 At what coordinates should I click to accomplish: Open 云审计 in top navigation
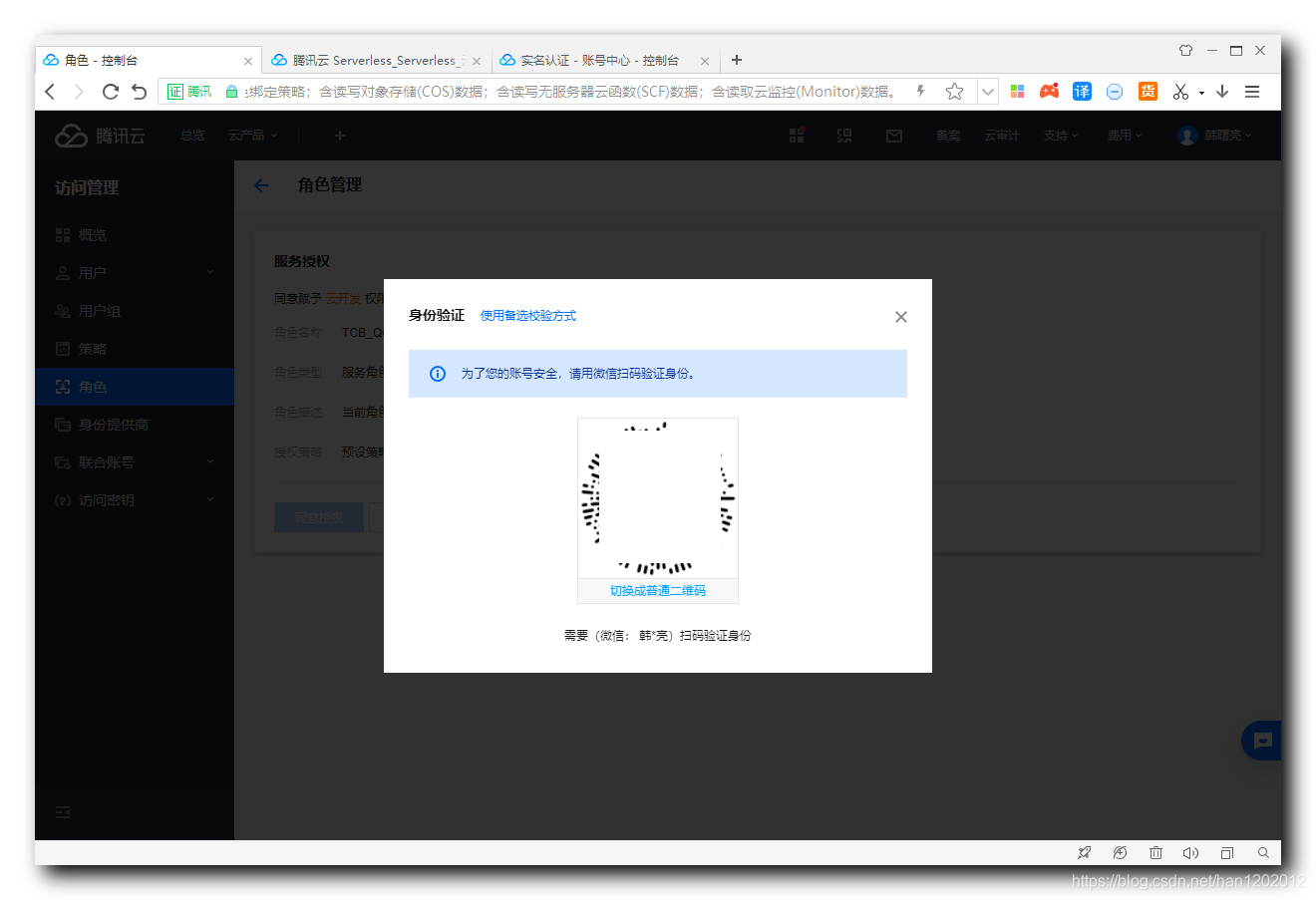(x=1002, y=136)
